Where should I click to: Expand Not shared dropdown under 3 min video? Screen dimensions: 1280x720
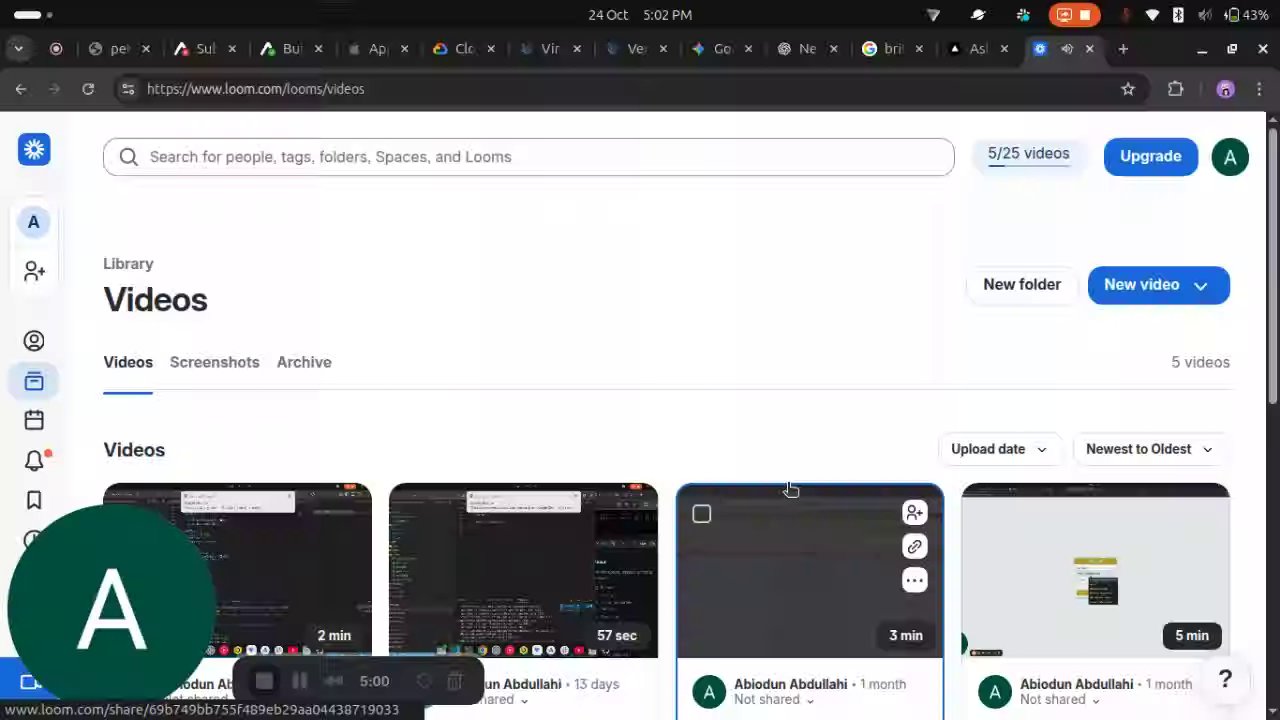pos(774,700)
